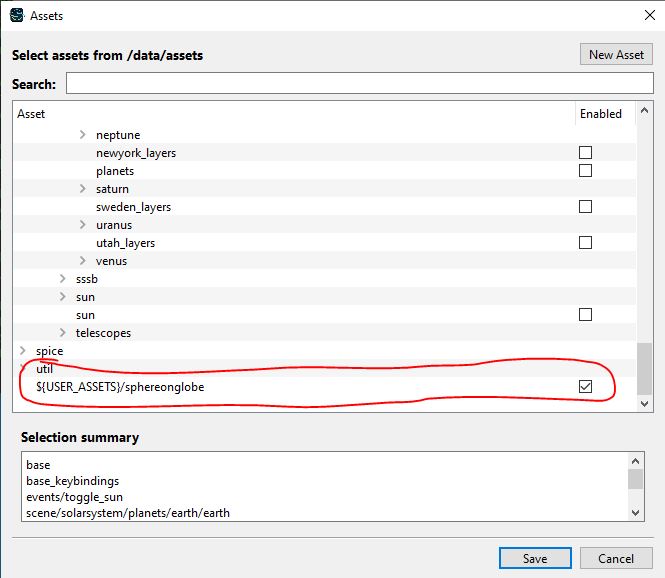Image resolution: width=665 pixels, height=578 pixels.
Task: Select the newyork_layers row text
Action: point(136,153)
